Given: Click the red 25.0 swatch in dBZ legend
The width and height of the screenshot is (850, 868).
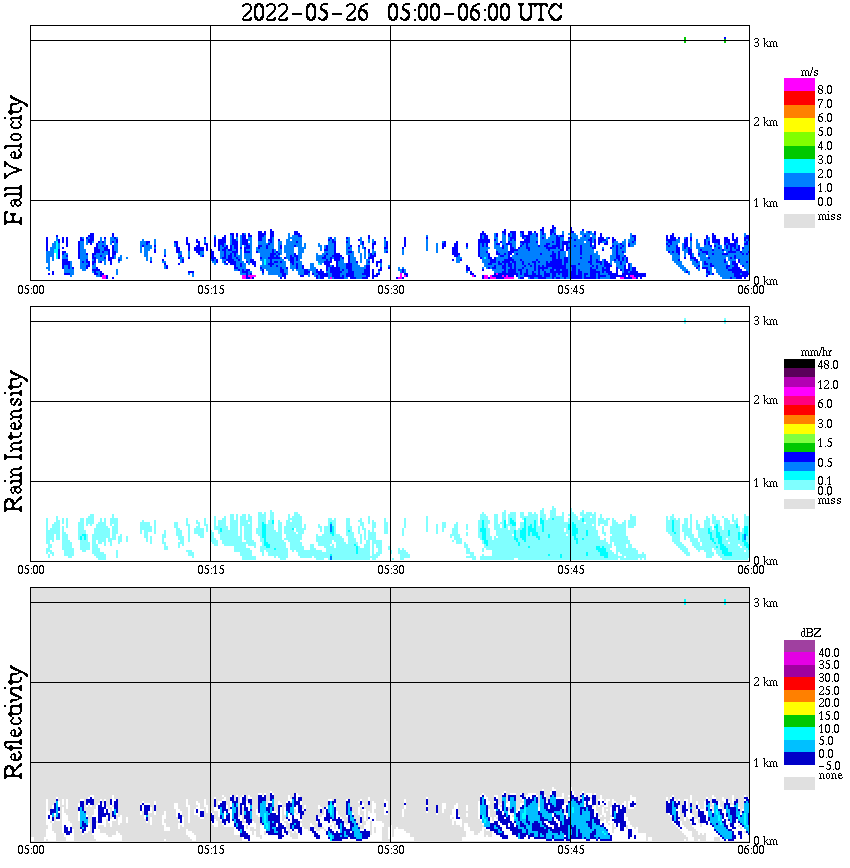Looking at the screenshot, I should coord(799,684).
